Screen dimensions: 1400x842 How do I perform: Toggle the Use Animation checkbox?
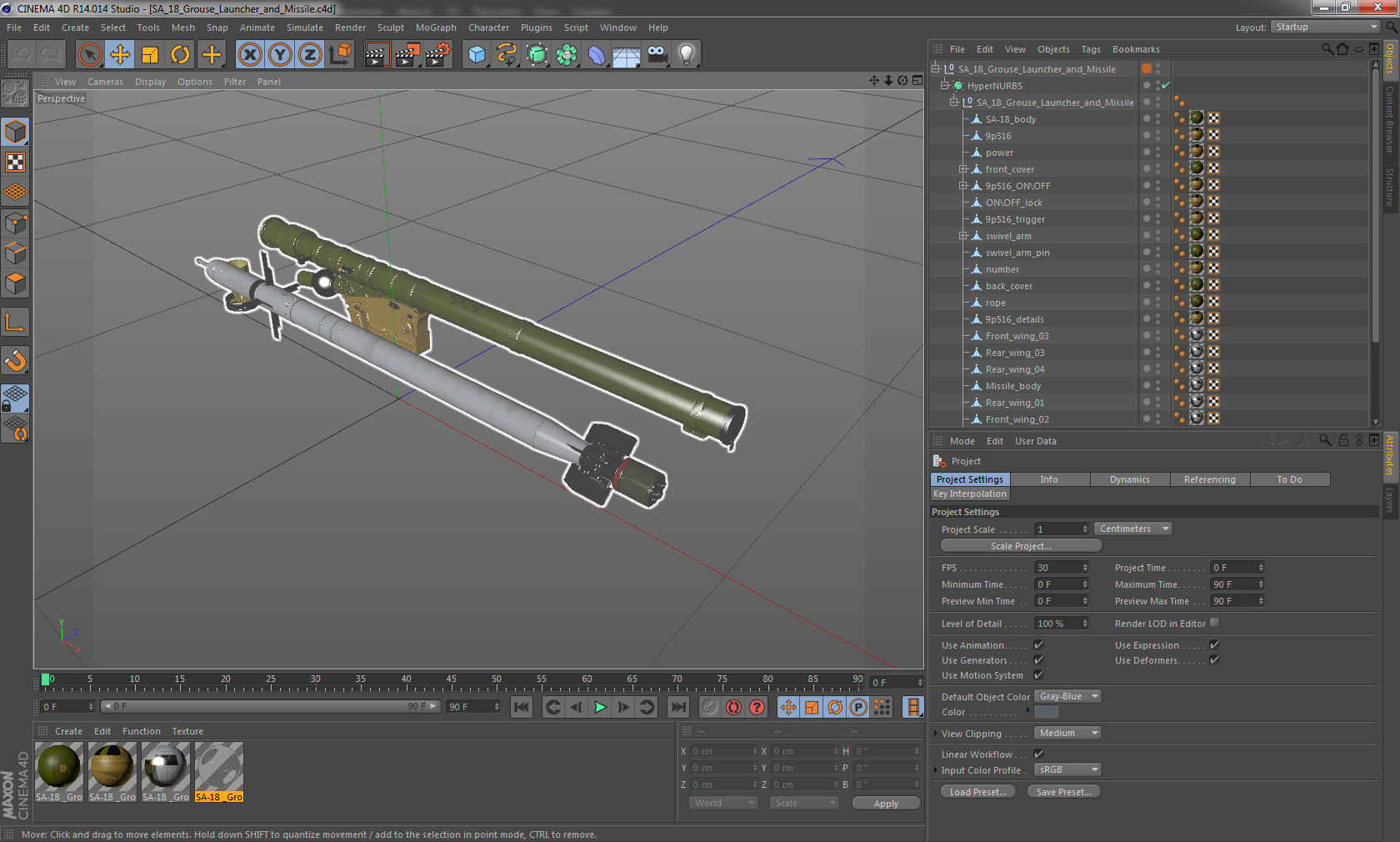pyautogui.click(x=1038, y=645)
